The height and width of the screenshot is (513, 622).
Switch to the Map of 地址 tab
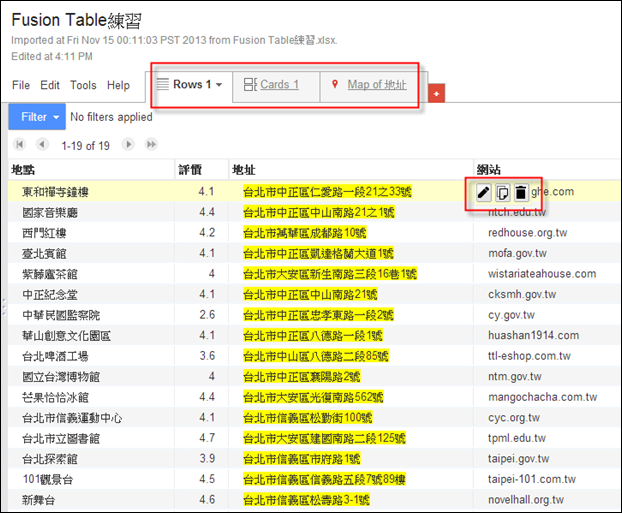pyautogui.click(x=371, y=87)
